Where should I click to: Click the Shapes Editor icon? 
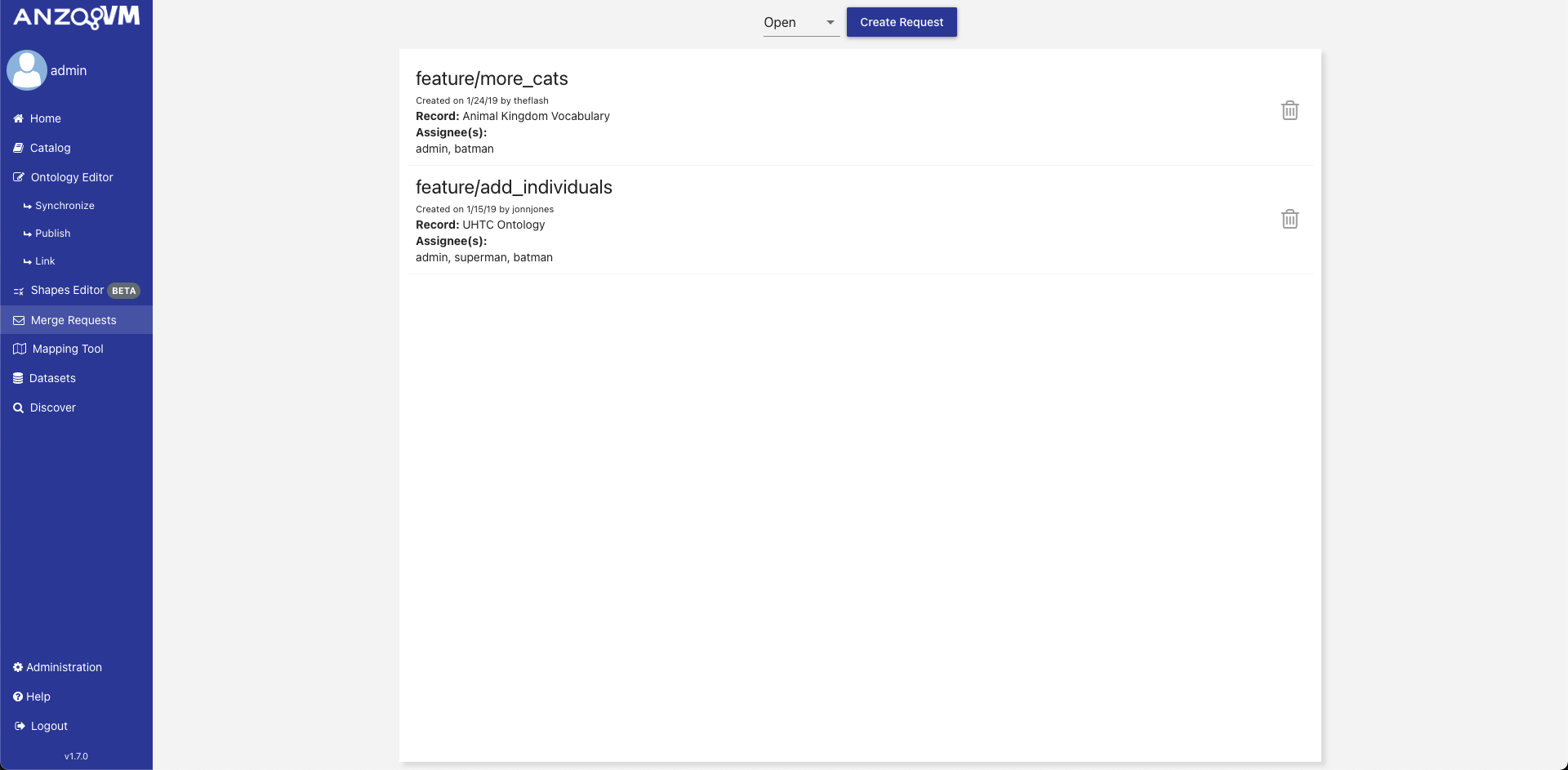point(18,291)
